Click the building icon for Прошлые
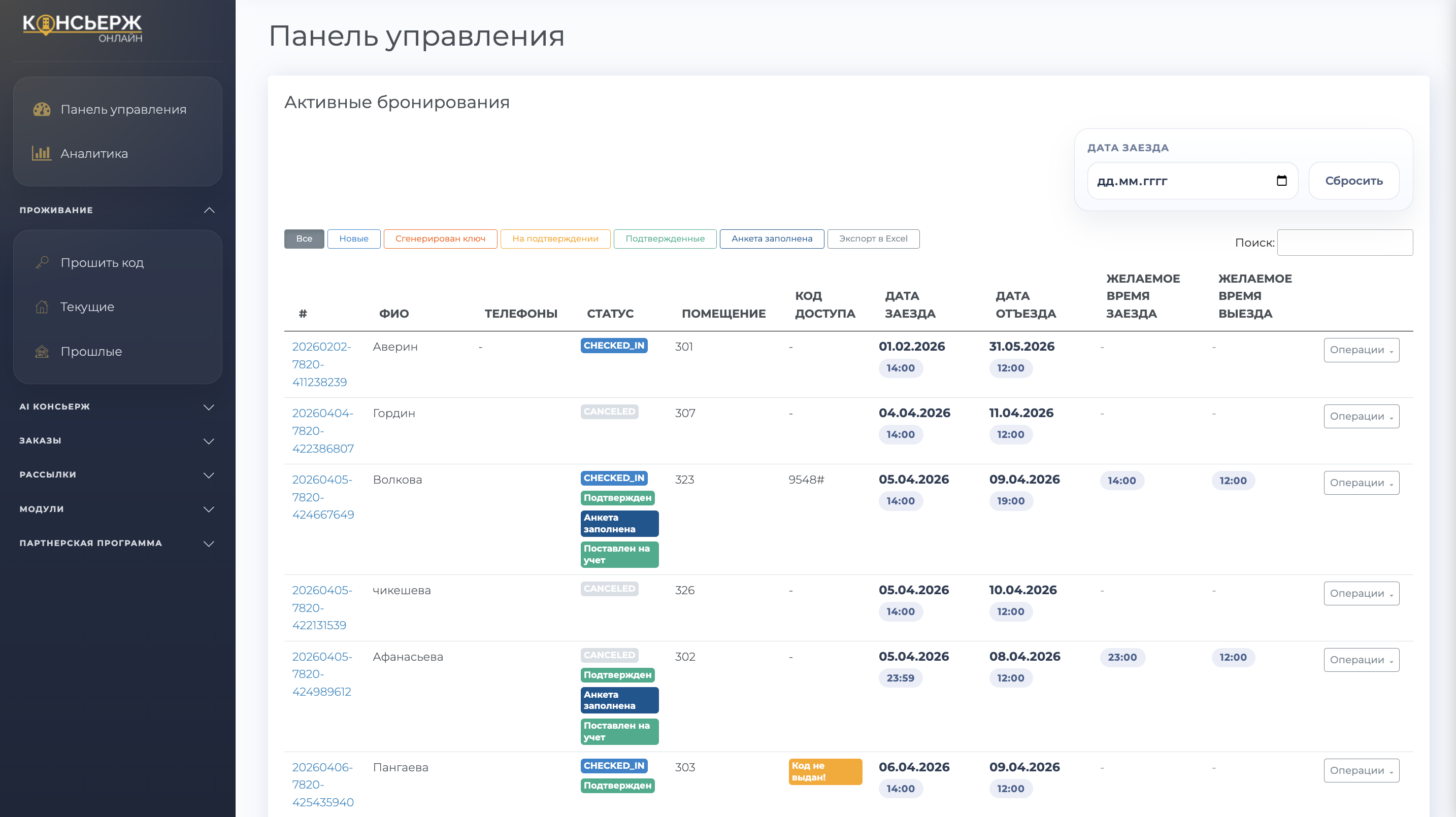Image resolution: width=1456 pixels, height=817 pixels. (42, 352)
